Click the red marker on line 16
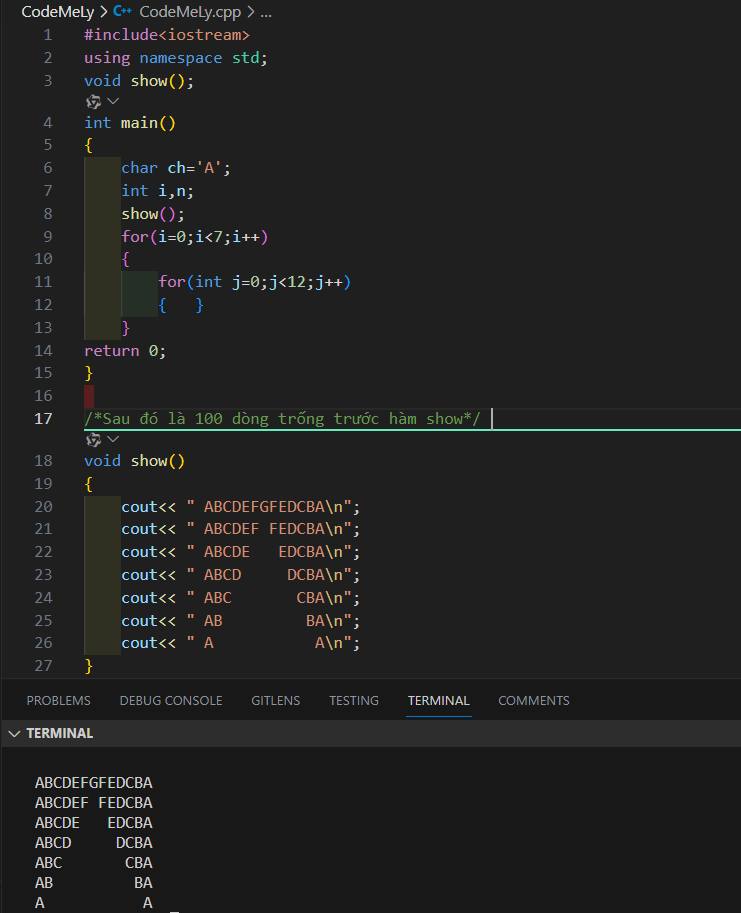Screen dimensions: 741x913 [x=89, y=396]
